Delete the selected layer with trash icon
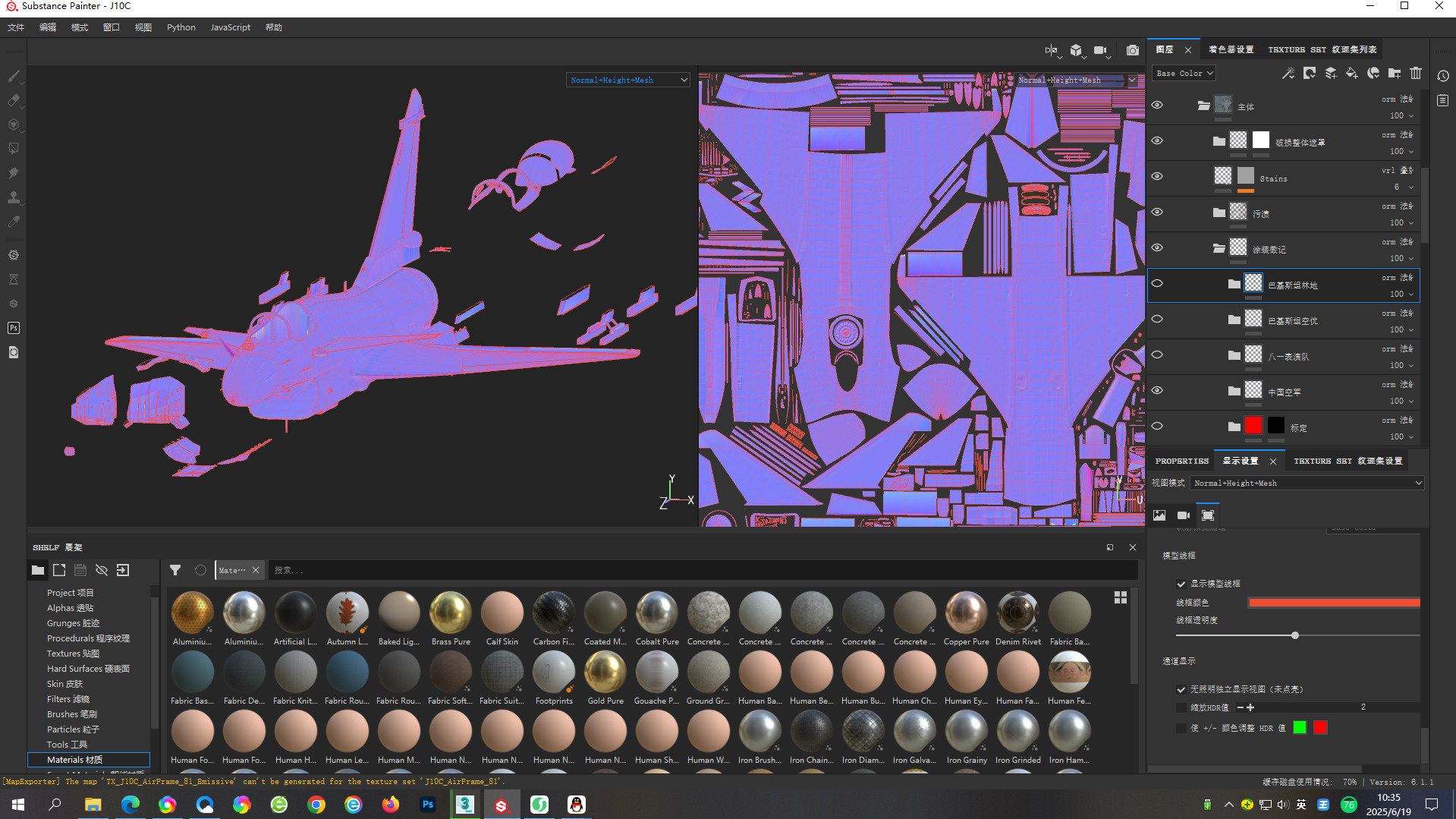 [x=1416, y=73]
